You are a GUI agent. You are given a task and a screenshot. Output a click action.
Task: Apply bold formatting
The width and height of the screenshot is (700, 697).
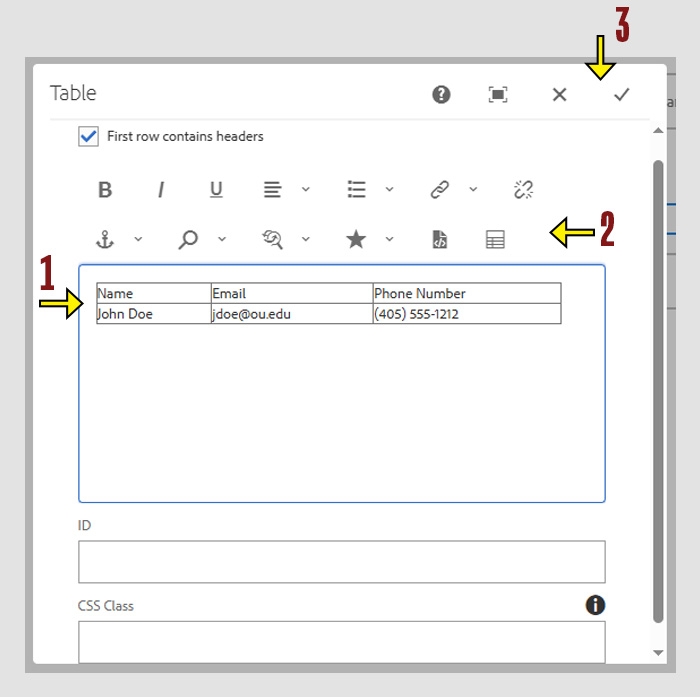[x=105, y=190]
